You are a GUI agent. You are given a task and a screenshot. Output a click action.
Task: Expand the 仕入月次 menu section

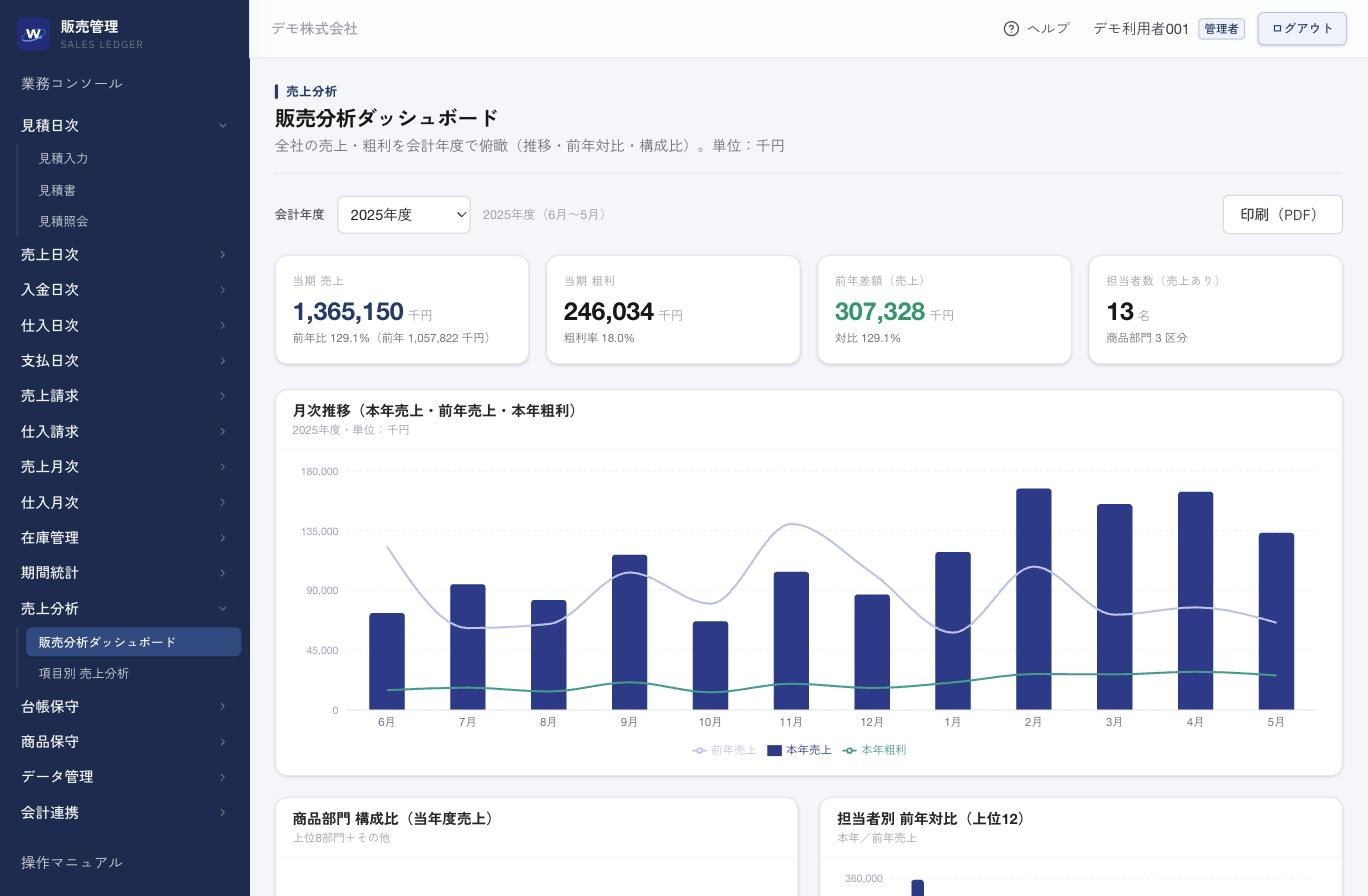coord(125,503)
